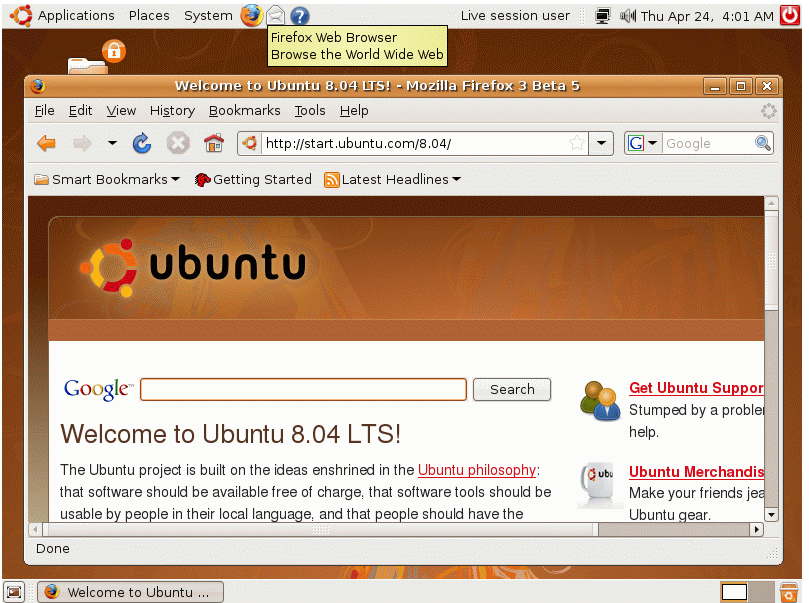
Task: Open the Edit menu
Action: point(80,111)
